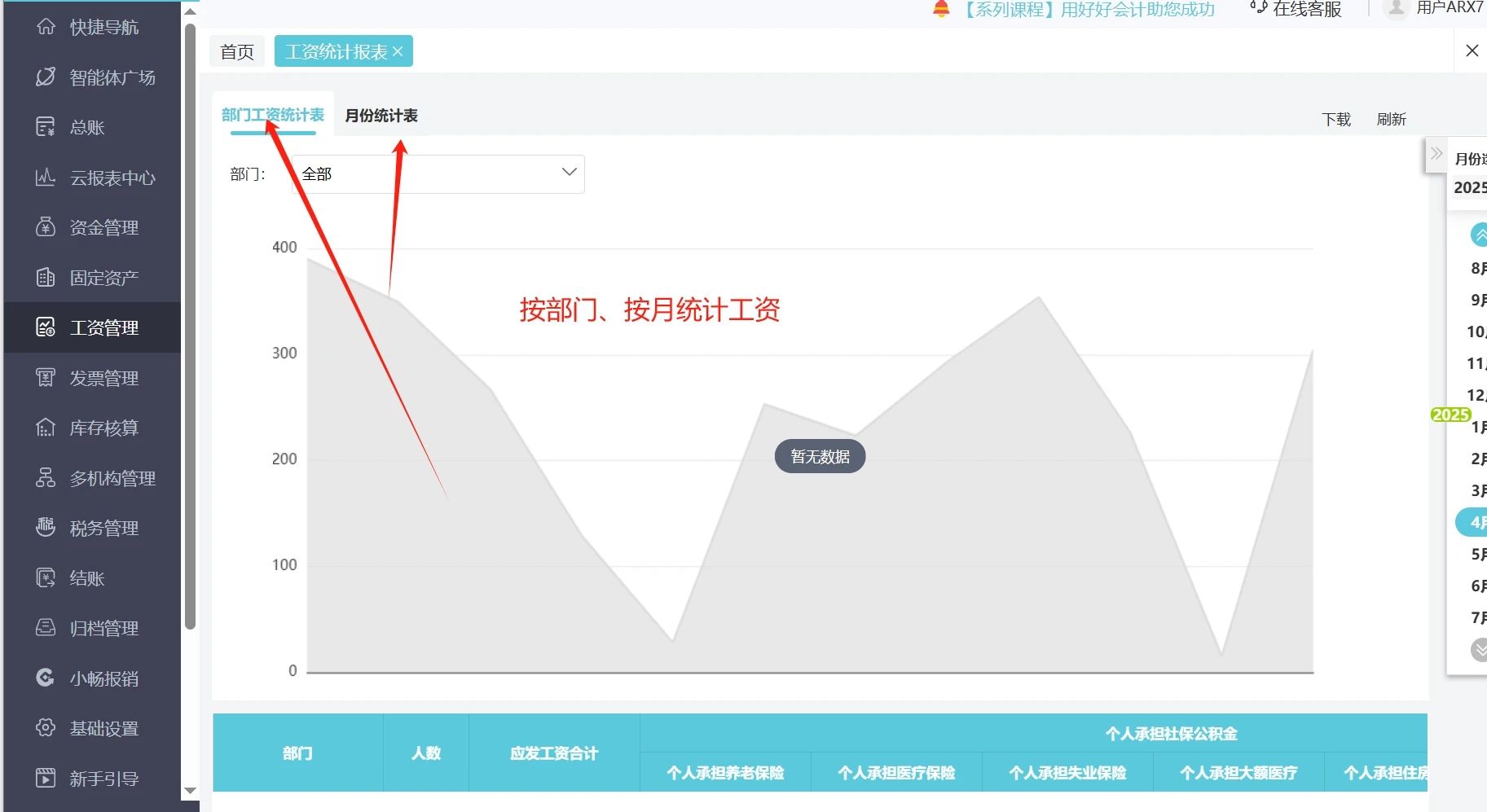Open 库存核算 from sidebar

pos(103,428)
